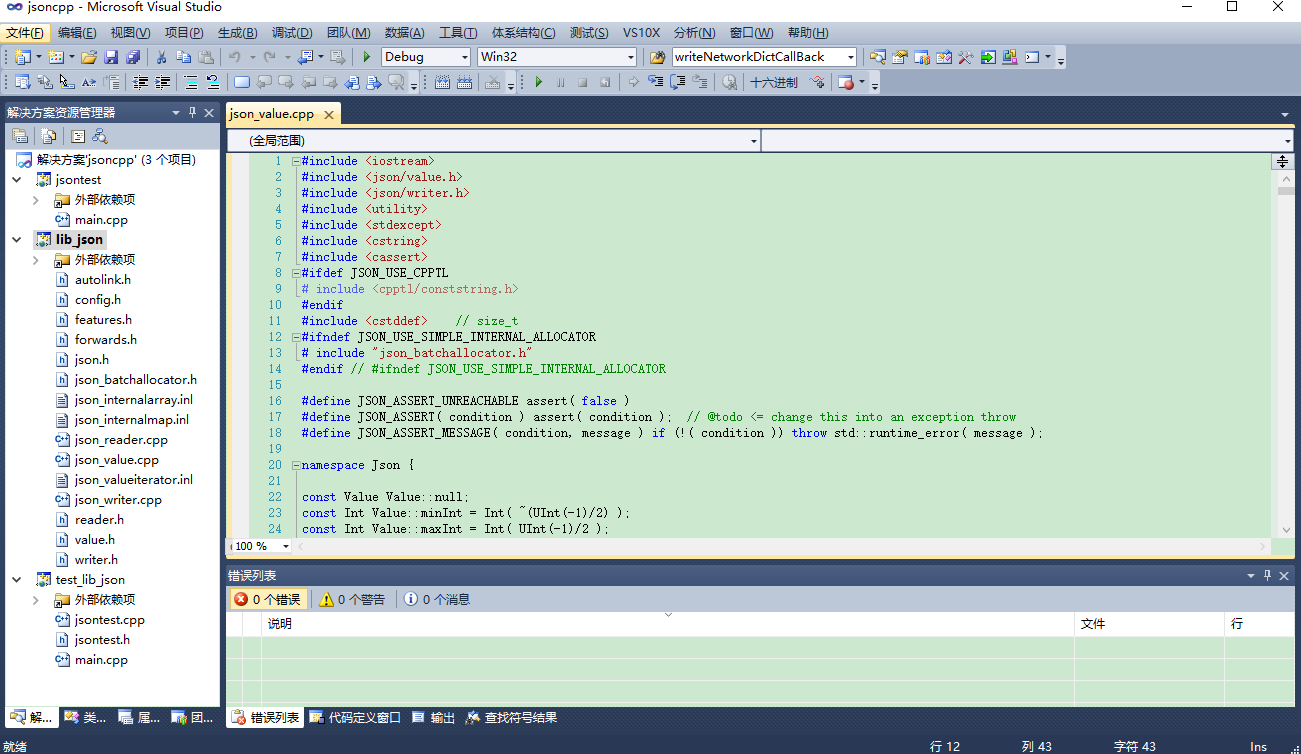The height and width of the screenshot is (754, 1301).
Task: Click the Step Into debug icon
Action: [x=654, y=82]
